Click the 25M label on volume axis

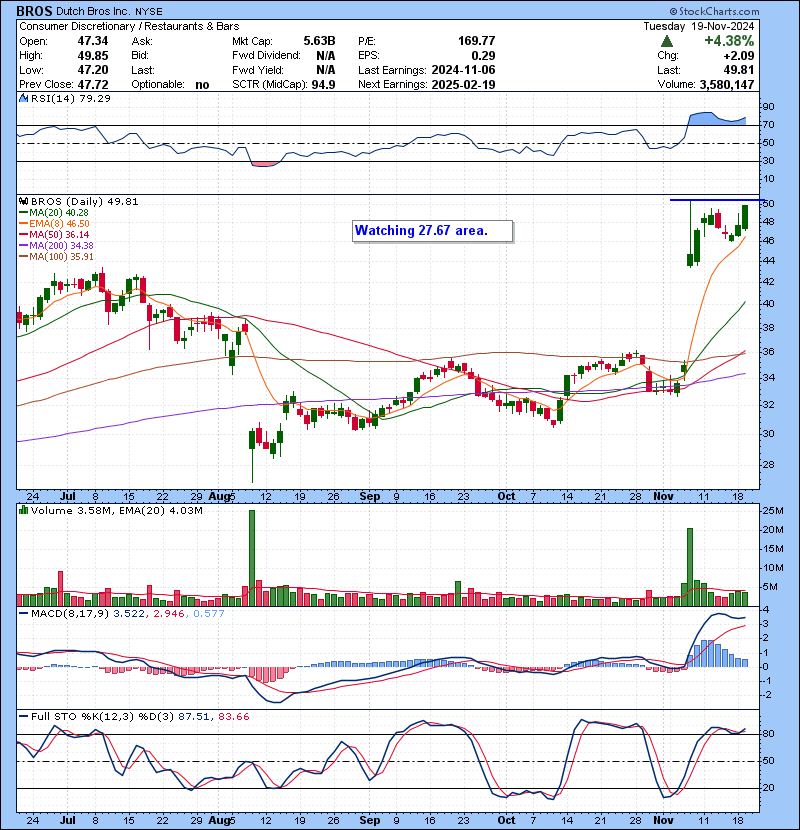tap(772, 511)
